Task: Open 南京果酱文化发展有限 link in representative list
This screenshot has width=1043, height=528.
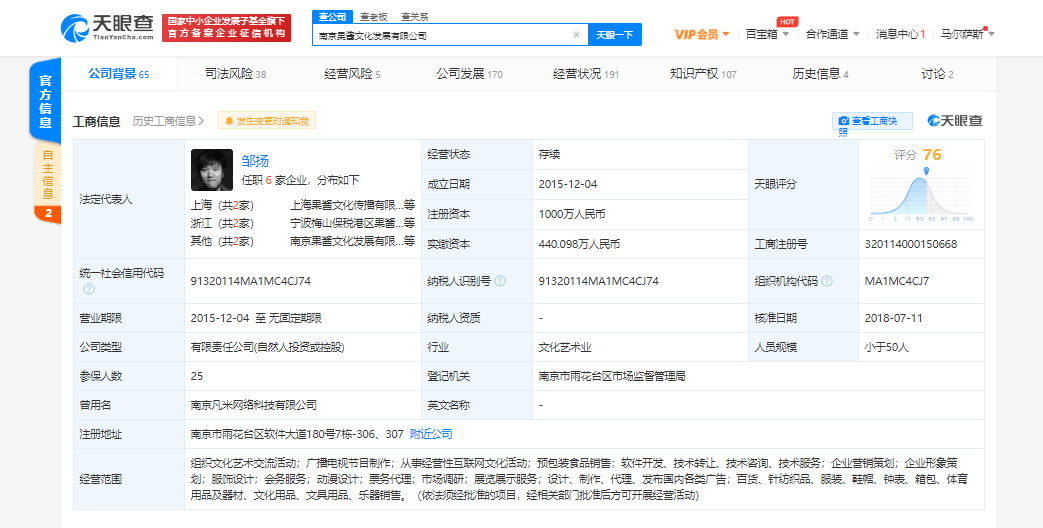Action: click(353, 241)
